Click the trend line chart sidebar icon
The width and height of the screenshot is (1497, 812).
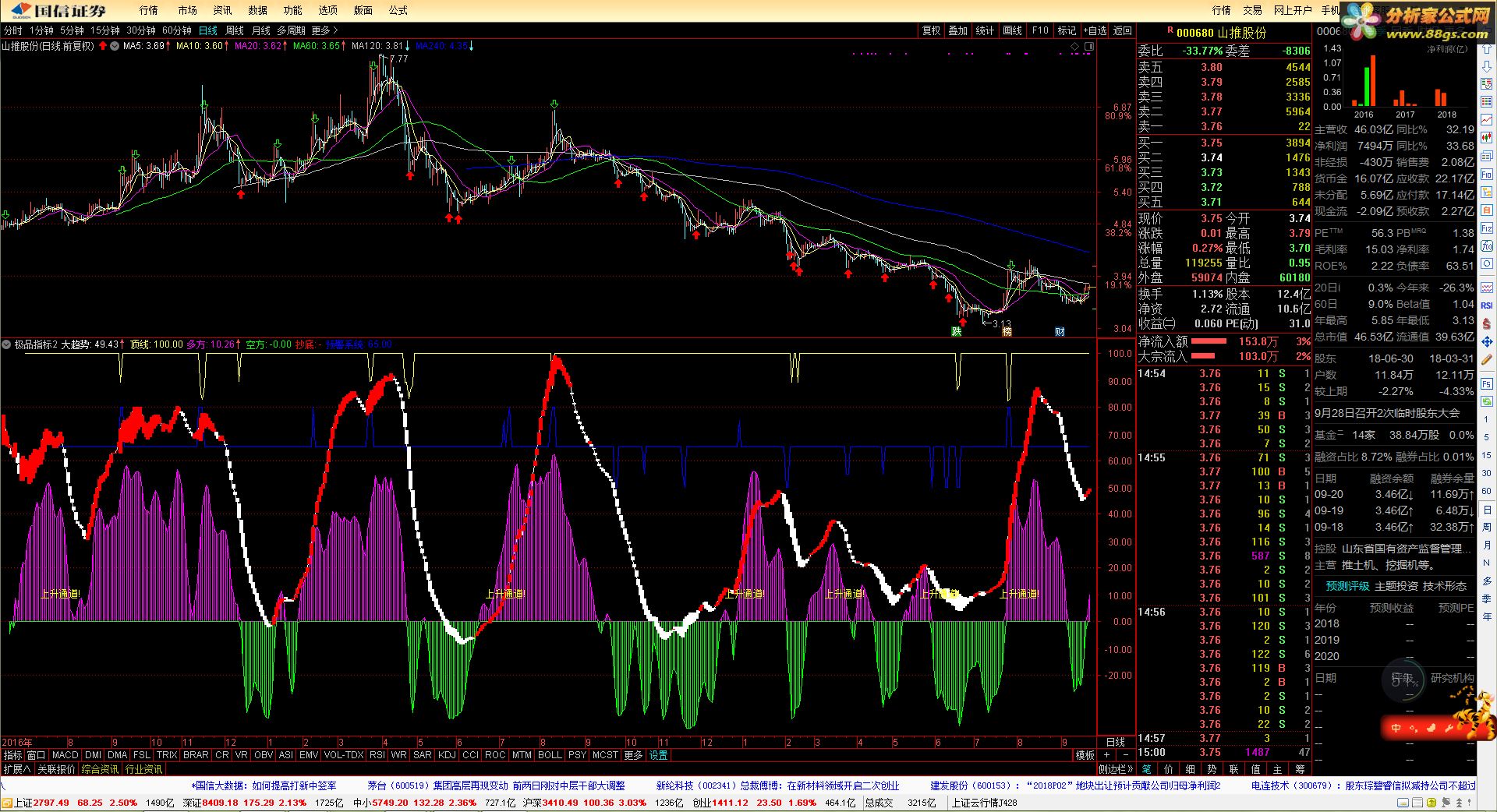click(x=1487, y=119)
